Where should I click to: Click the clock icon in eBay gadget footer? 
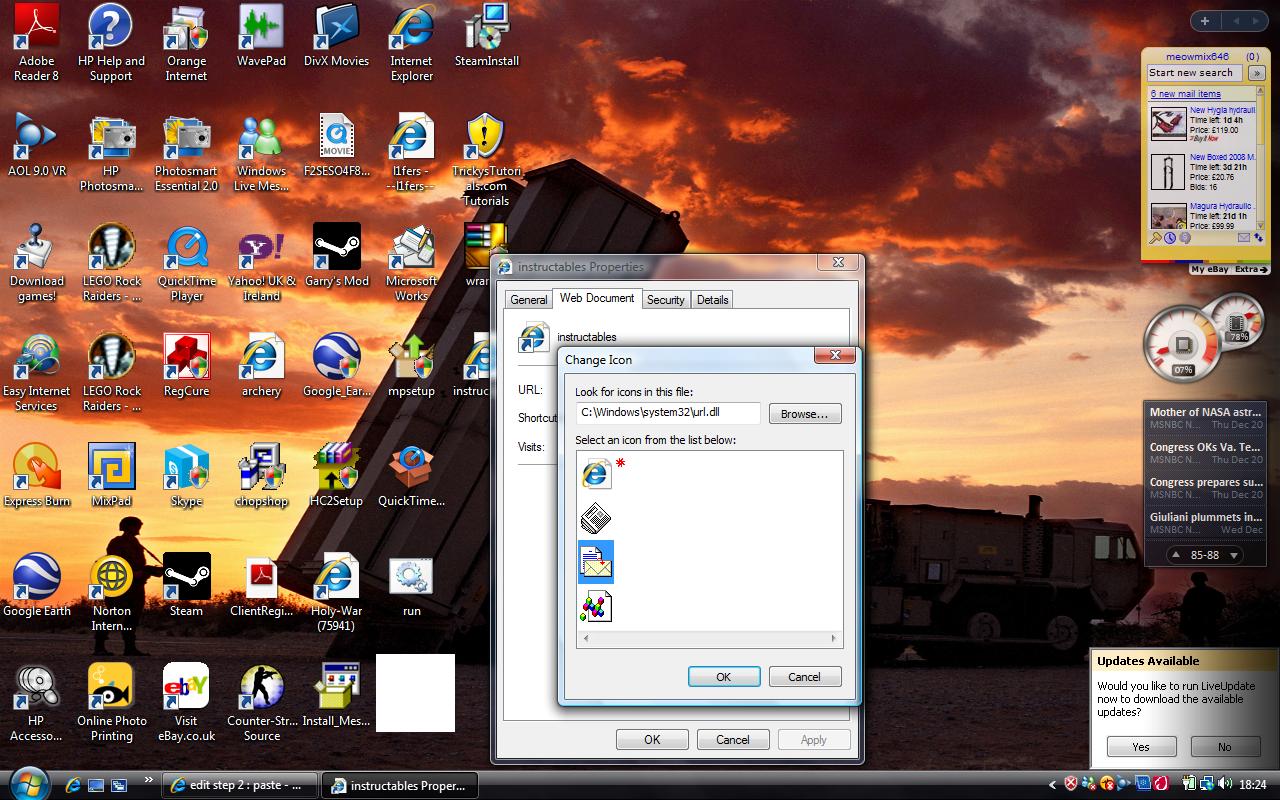[x=1170, y=238]
